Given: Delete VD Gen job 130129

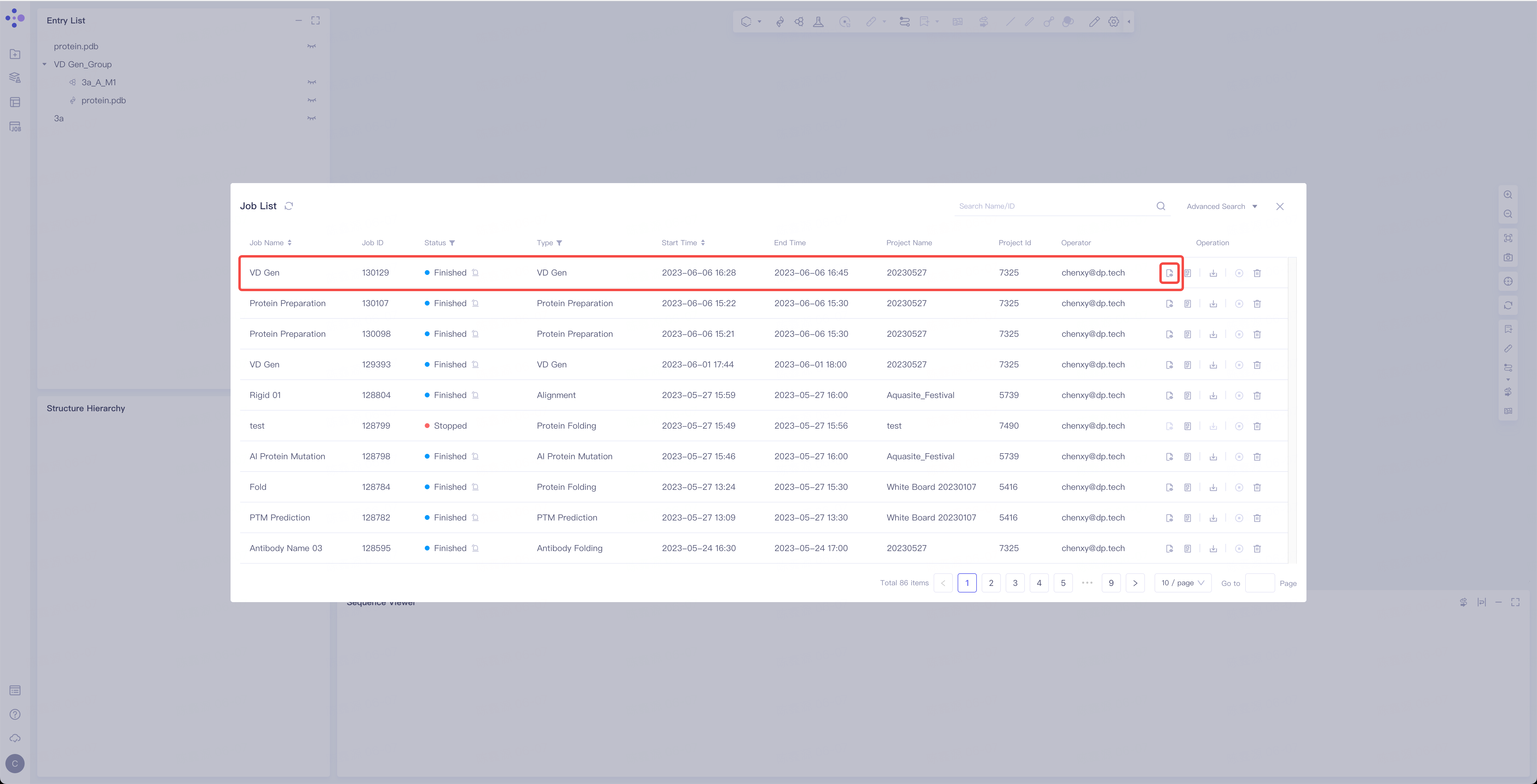Looking at the screenshot, I should [1257, 273].
